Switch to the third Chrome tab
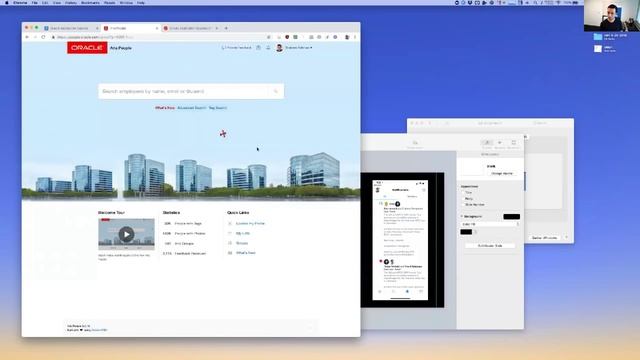 point(191,28)
